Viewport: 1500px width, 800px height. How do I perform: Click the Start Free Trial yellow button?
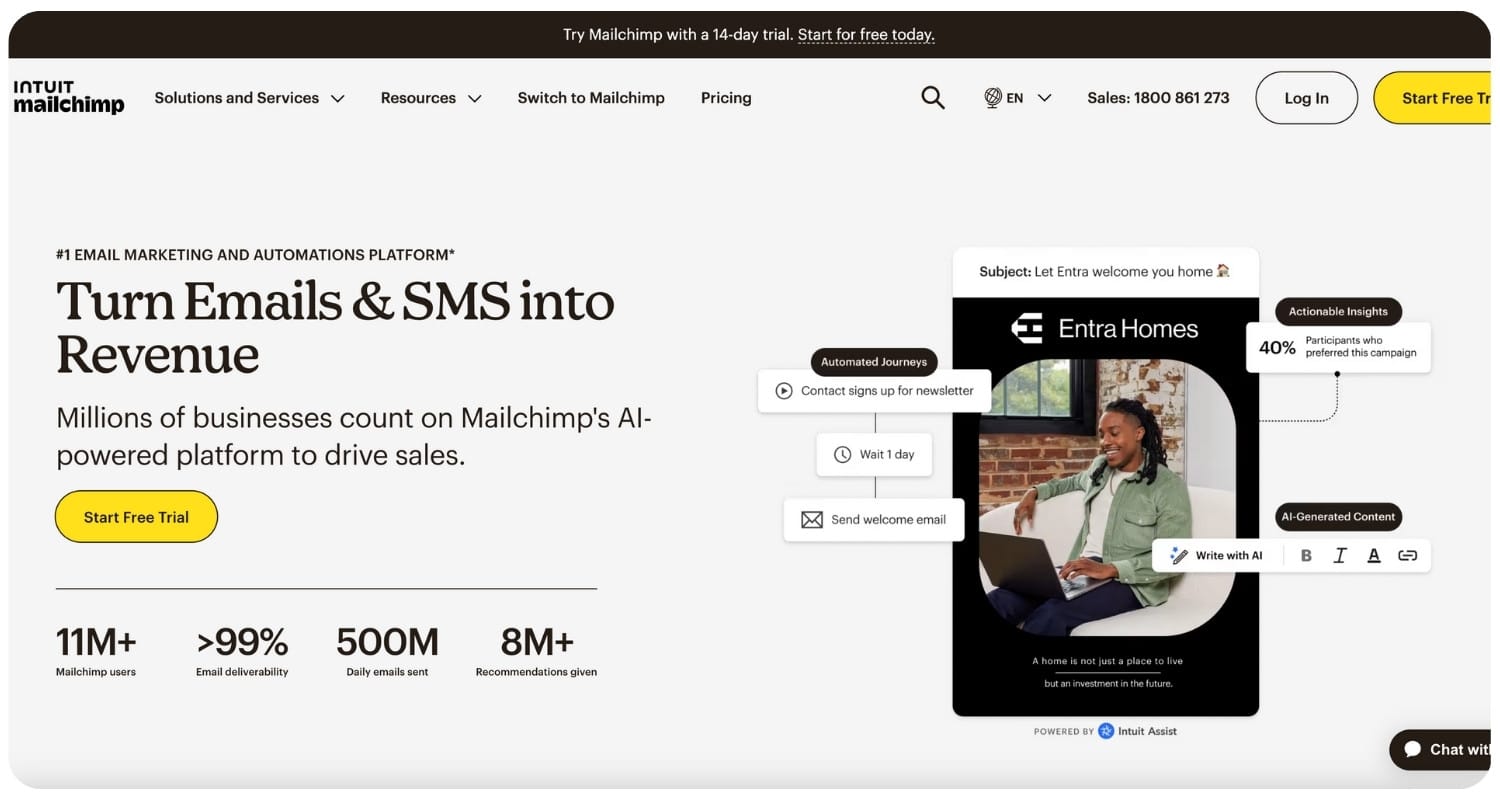point(136,516)
